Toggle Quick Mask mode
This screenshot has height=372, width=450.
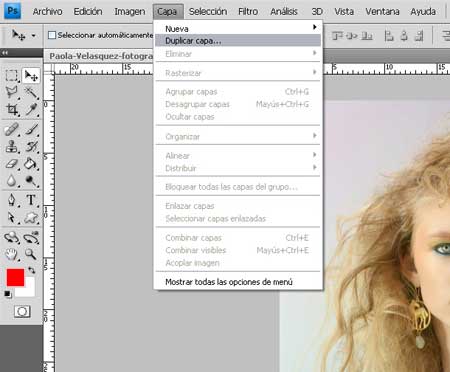[22, 311]
